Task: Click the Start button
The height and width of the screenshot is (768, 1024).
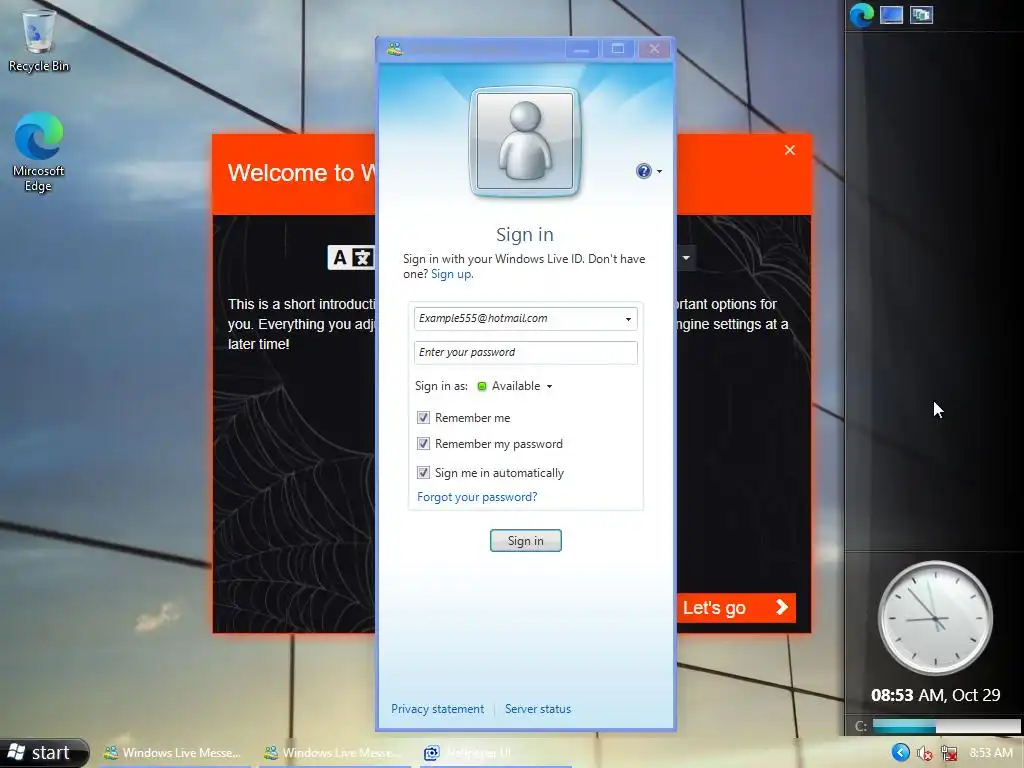Action: pyautogui.click(x=43, y=753)
